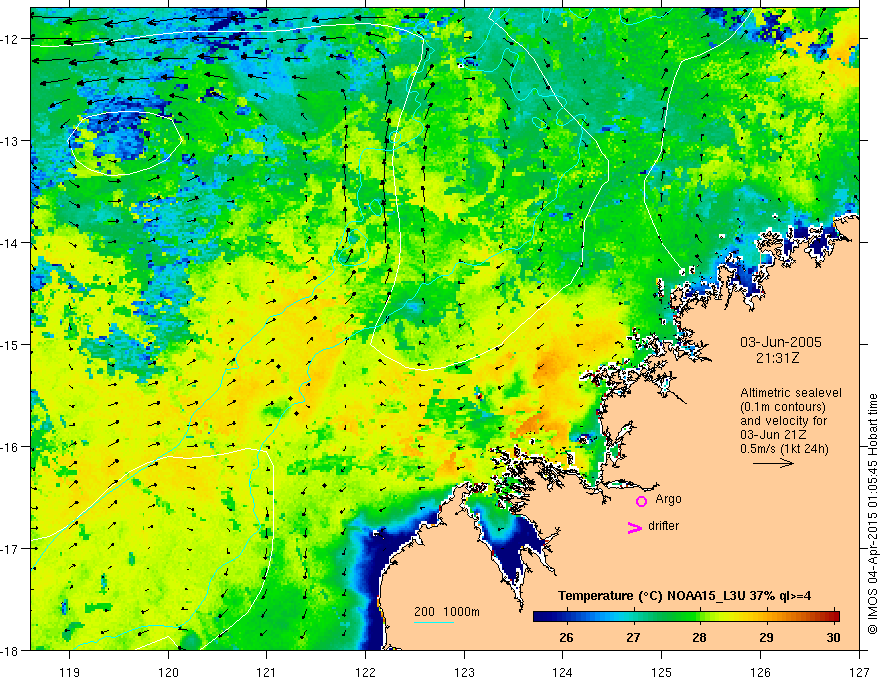Click the velocity scale reference arrow
The image size is (880, 680).
click(x=773, y=463)
